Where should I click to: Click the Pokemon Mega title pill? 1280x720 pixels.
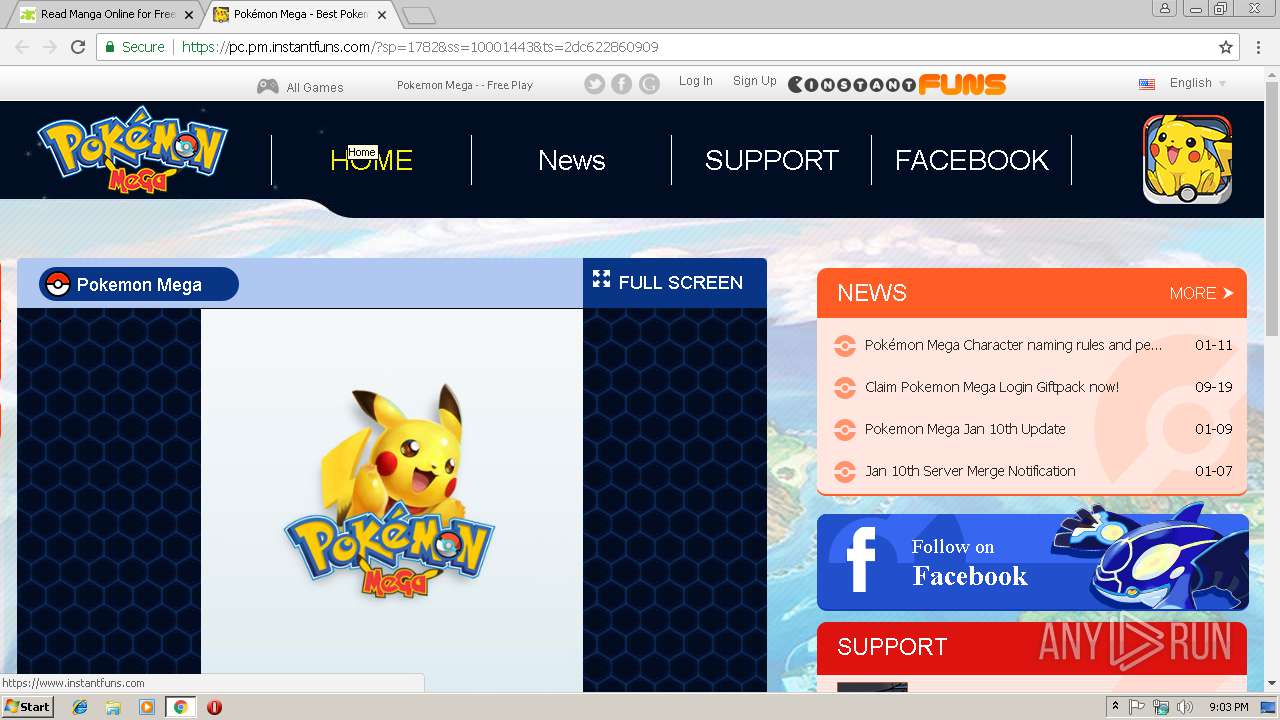point(139,284)
